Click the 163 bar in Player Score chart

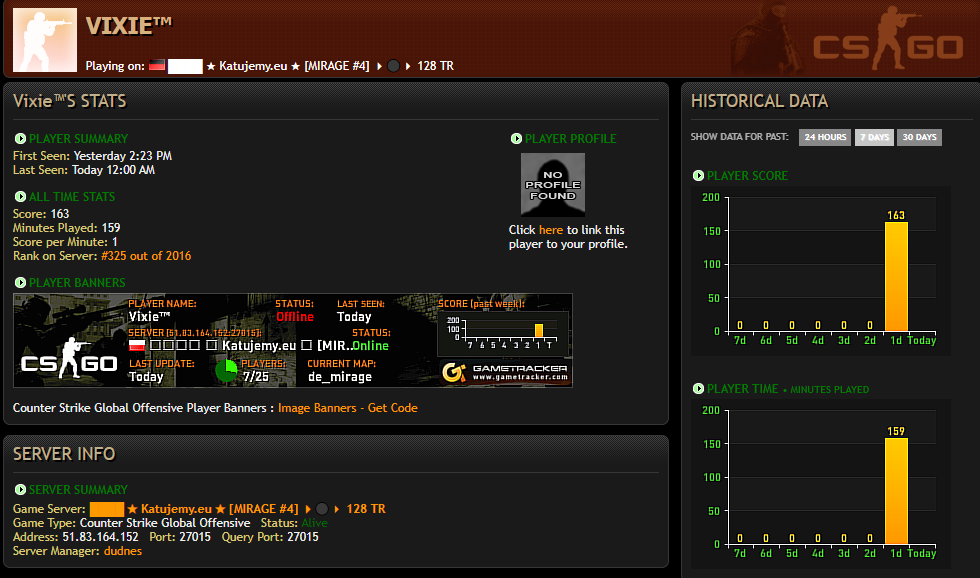[896, 276]
